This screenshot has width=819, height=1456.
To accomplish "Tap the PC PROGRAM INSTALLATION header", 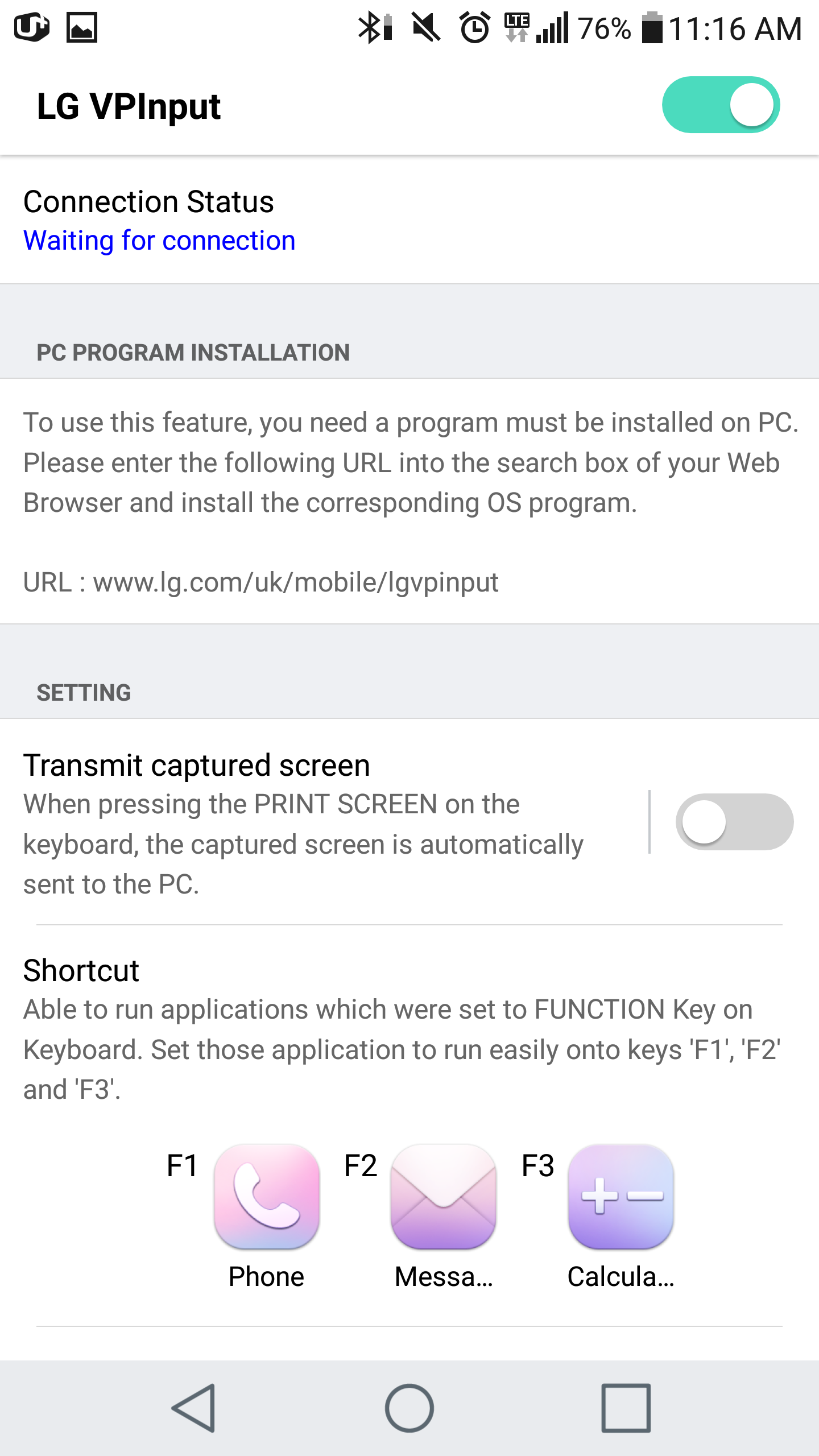I will [x=193, y=353].
